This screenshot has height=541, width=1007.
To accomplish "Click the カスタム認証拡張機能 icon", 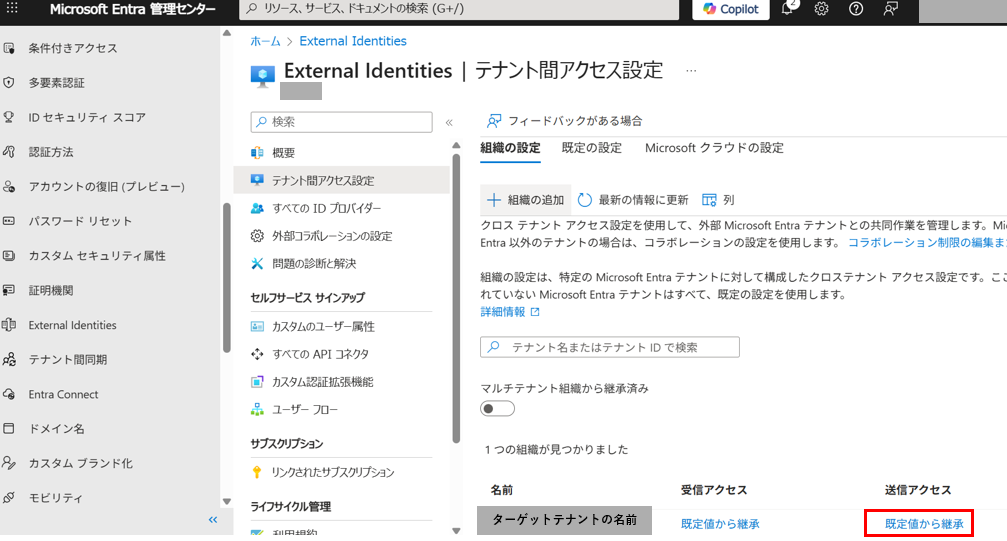I will [257, 382].
